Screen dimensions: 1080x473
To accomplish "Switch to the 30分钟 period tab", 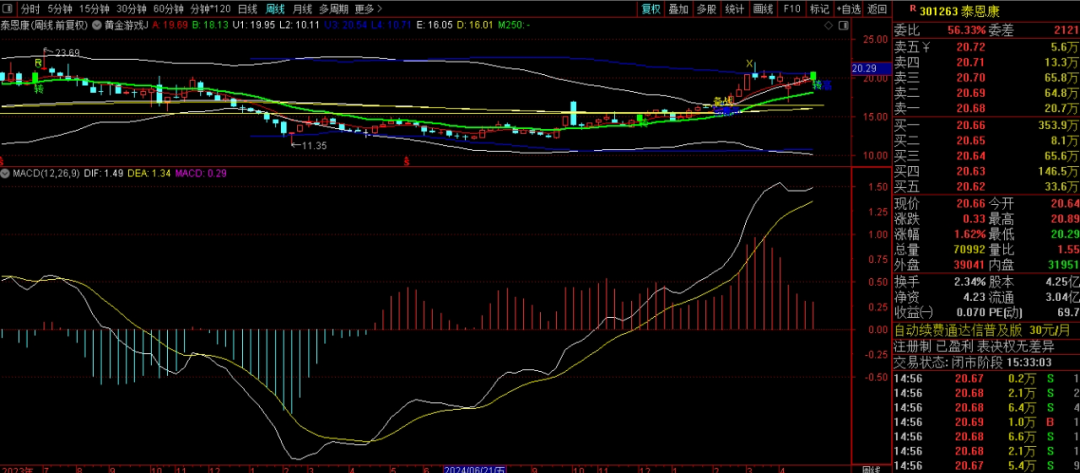I will click(x=131, y=9).
